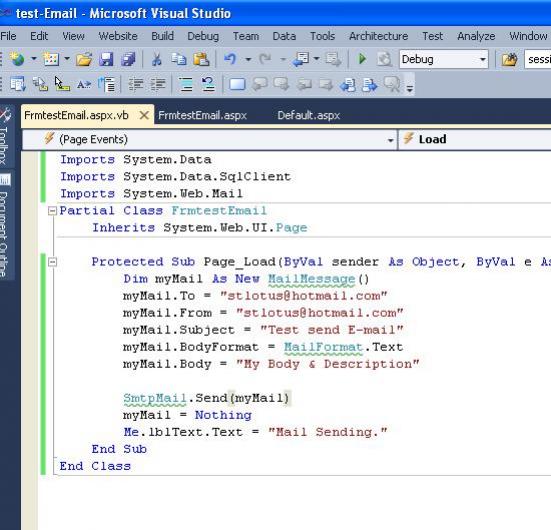This screenshot has height=530, width=551.
Task: Click the Navigate Backward icon
Action: point(300,59)
